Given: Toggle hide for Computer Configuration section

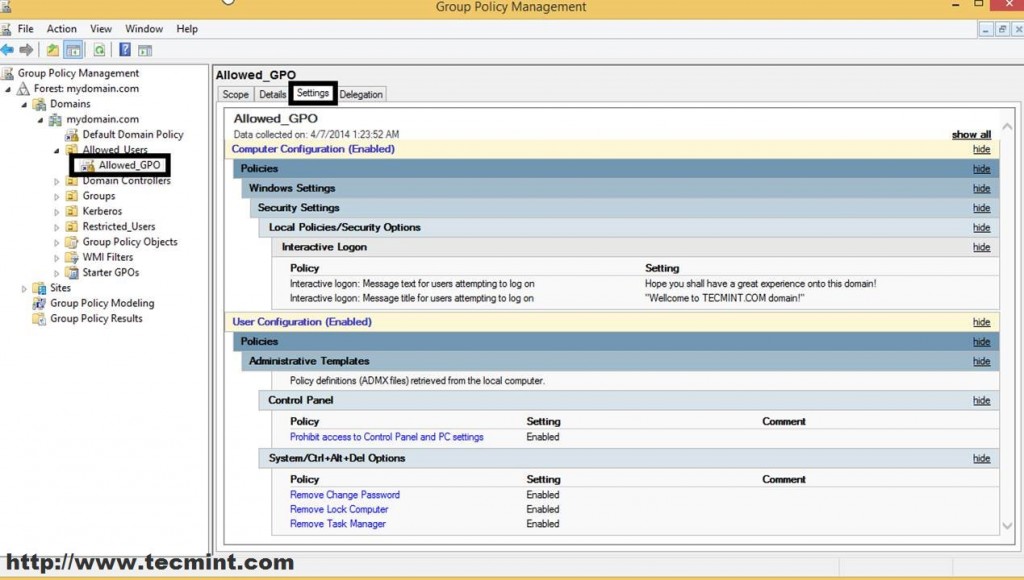Looking at the screenshot, I should 981,149.
